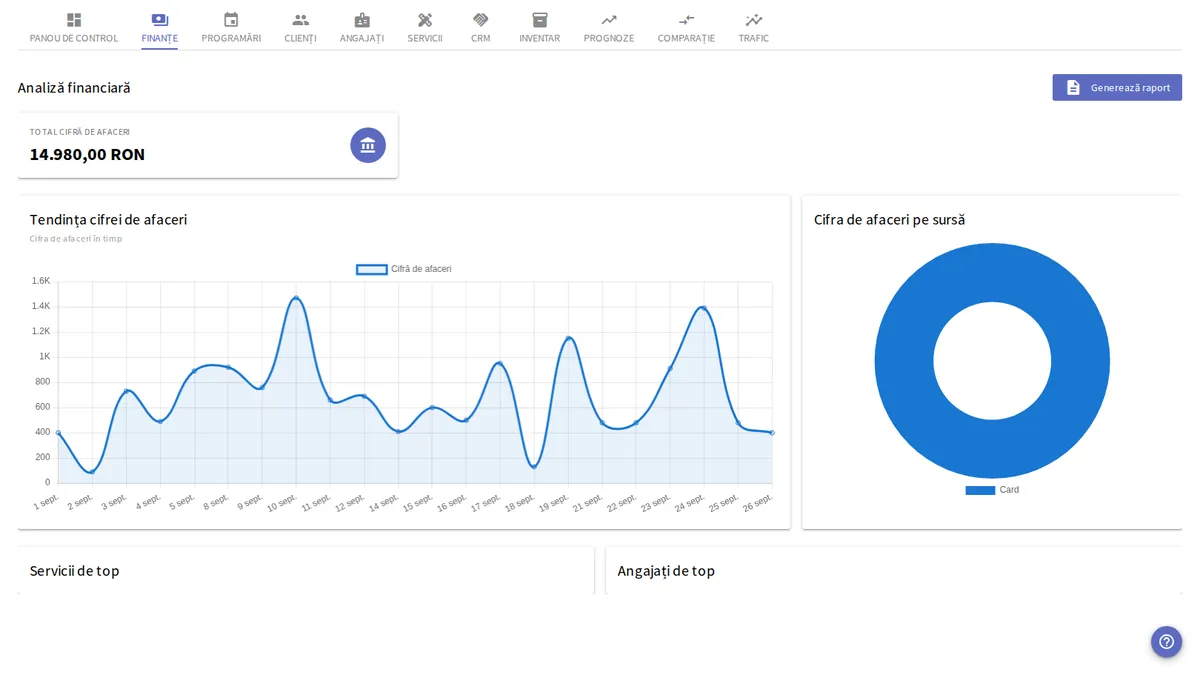Open the Inventar archive box icon
Screen dimensions: 1200x675
pos(540,20)
